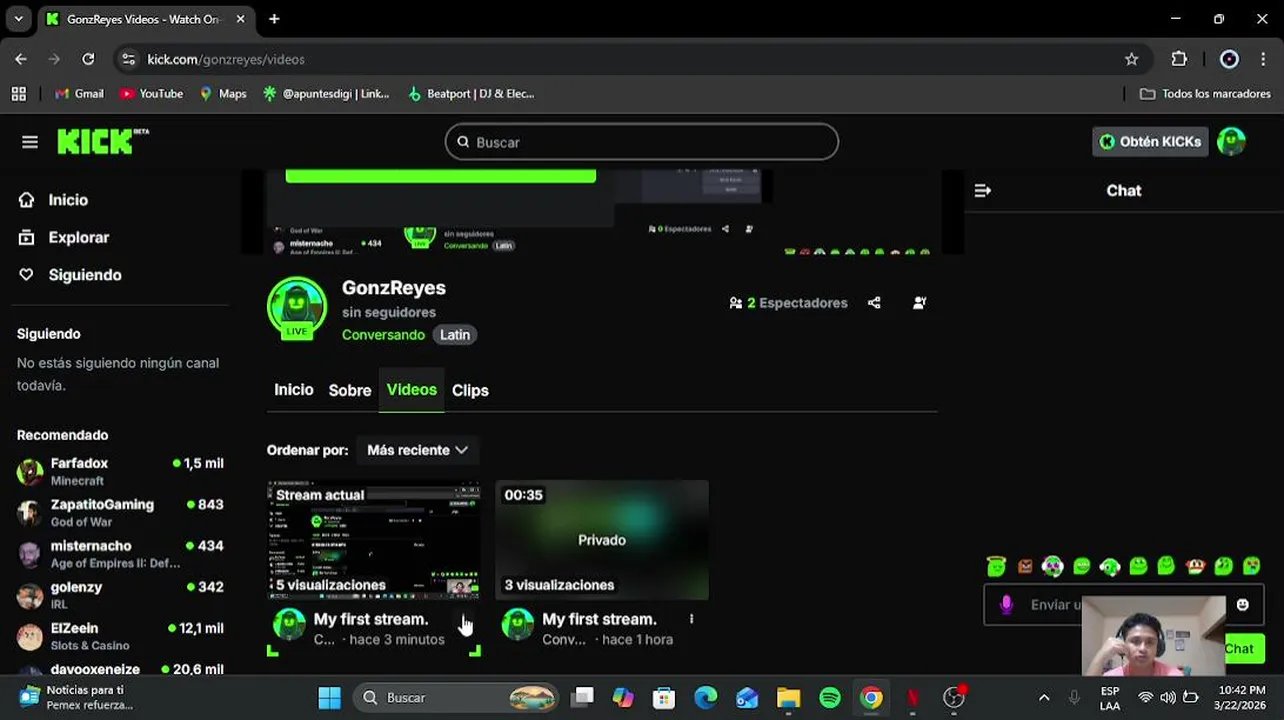This screenshot has width=1284, height=720.
Task: Focus the Buscar search field
Action: 642,142
